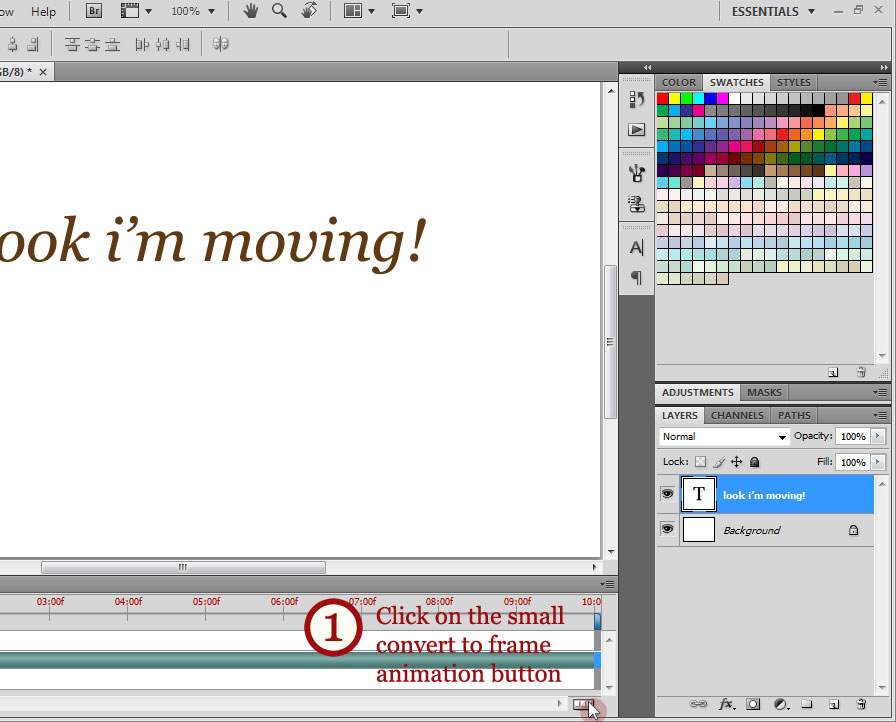Screen dimensions: 896x722
Task: Launch Adobe Bridge with the Br icon
Action: pos(94,11)
